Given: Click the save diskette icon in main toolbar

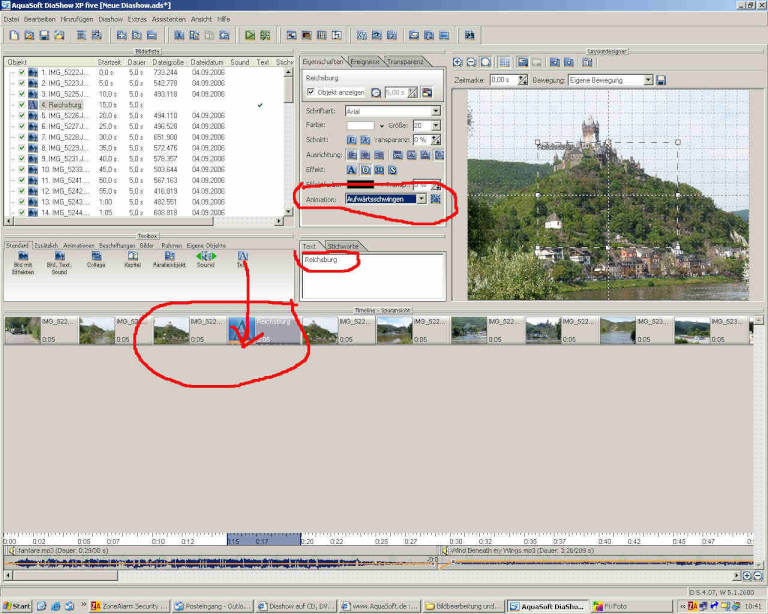Looking at the screenshot, I should pos(44,35).
